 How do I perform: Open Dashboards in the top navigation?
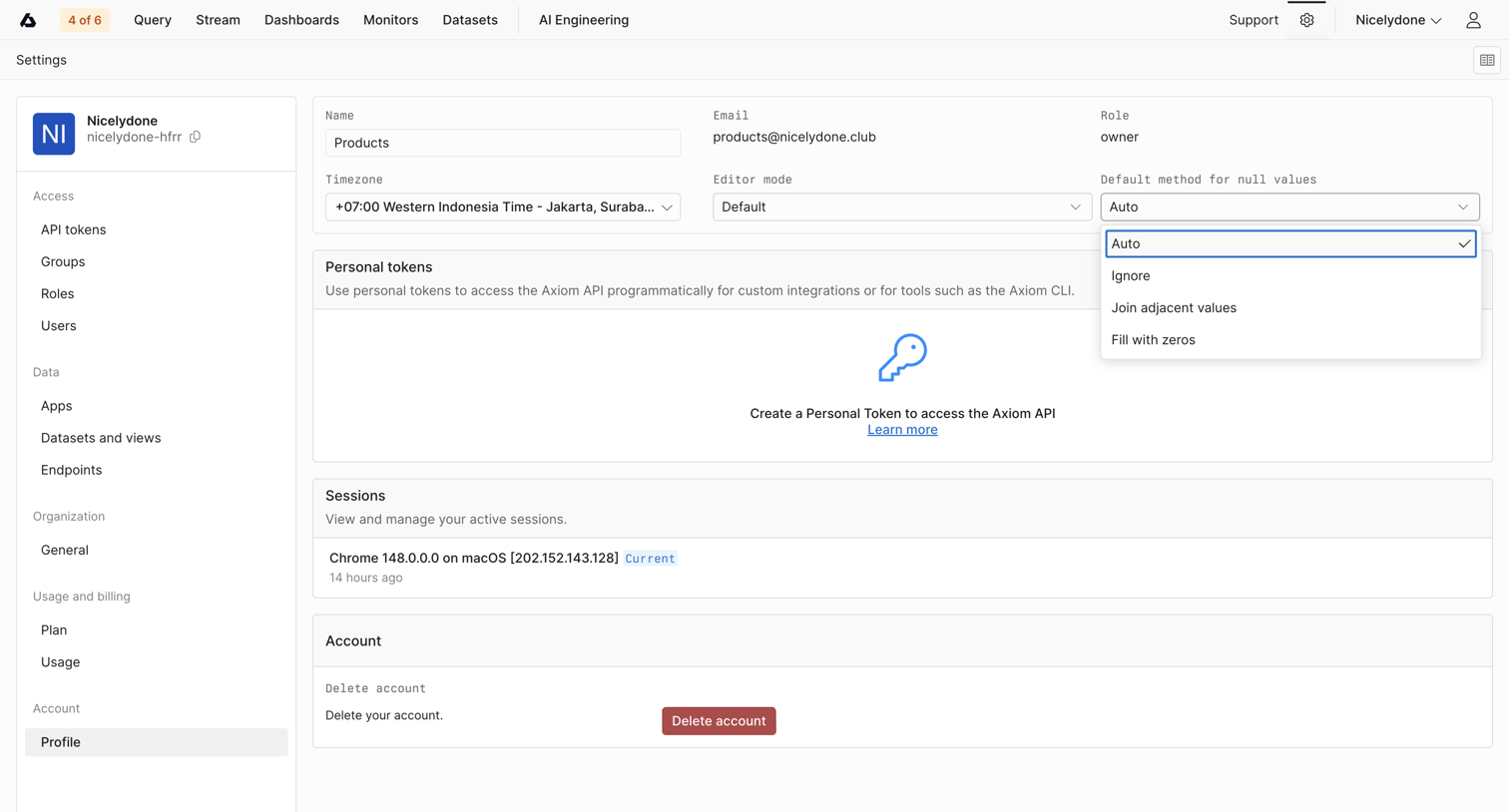pos(301,20)
